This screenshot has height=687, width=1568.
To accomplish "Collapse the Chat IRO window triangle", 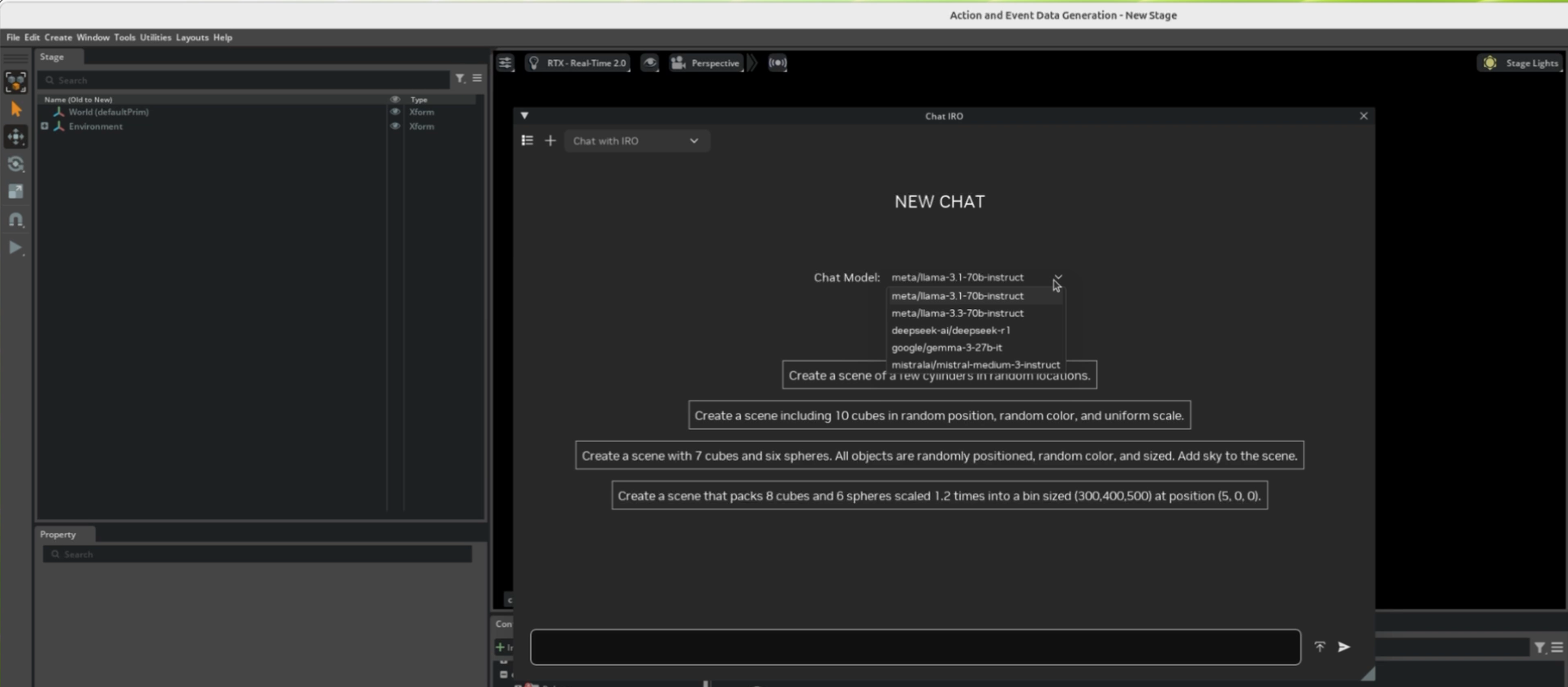I will [524, 116].
